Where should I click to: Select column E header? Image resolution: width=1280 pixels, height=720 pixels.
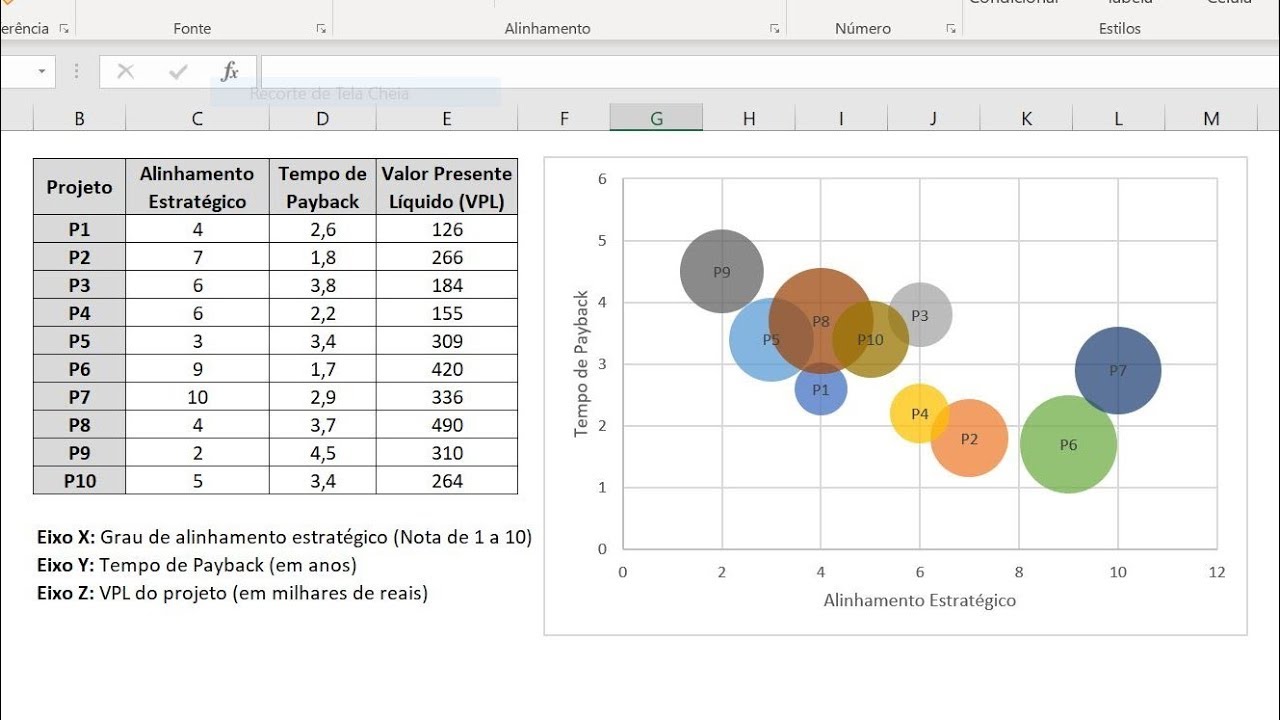446,119
